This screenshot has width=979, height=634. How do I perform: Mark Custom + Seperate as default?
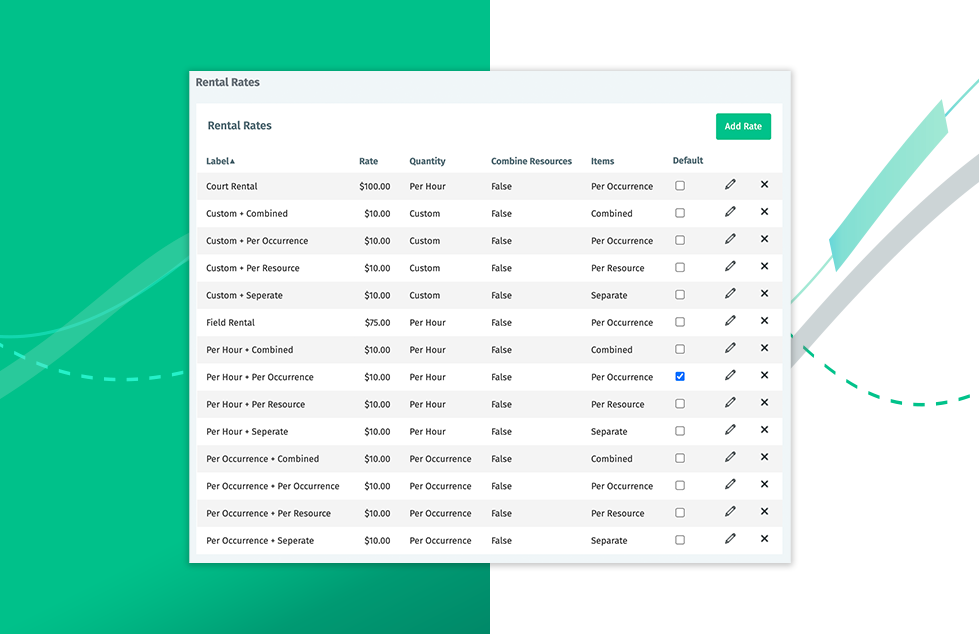680,295
